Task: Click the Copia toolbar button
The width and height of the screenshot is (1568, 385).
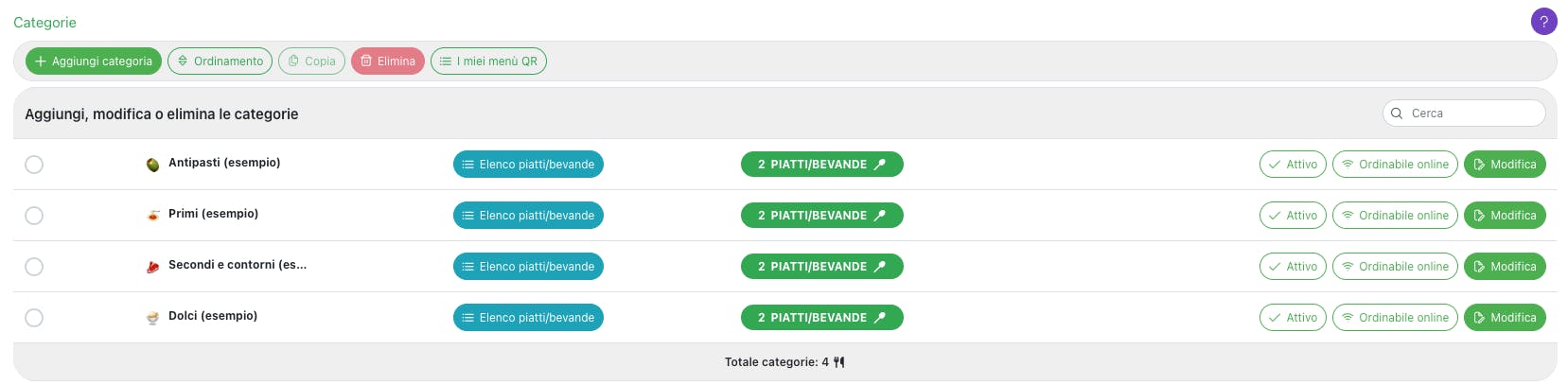Action: (x=311, y=61)
